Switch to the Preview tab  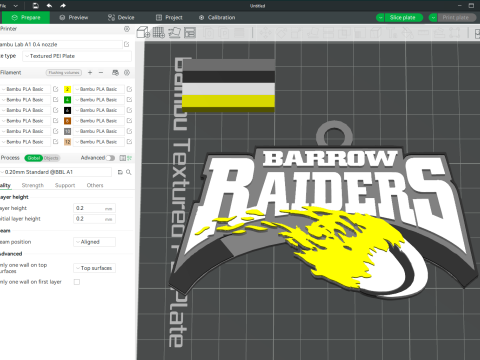click(74, 18)
